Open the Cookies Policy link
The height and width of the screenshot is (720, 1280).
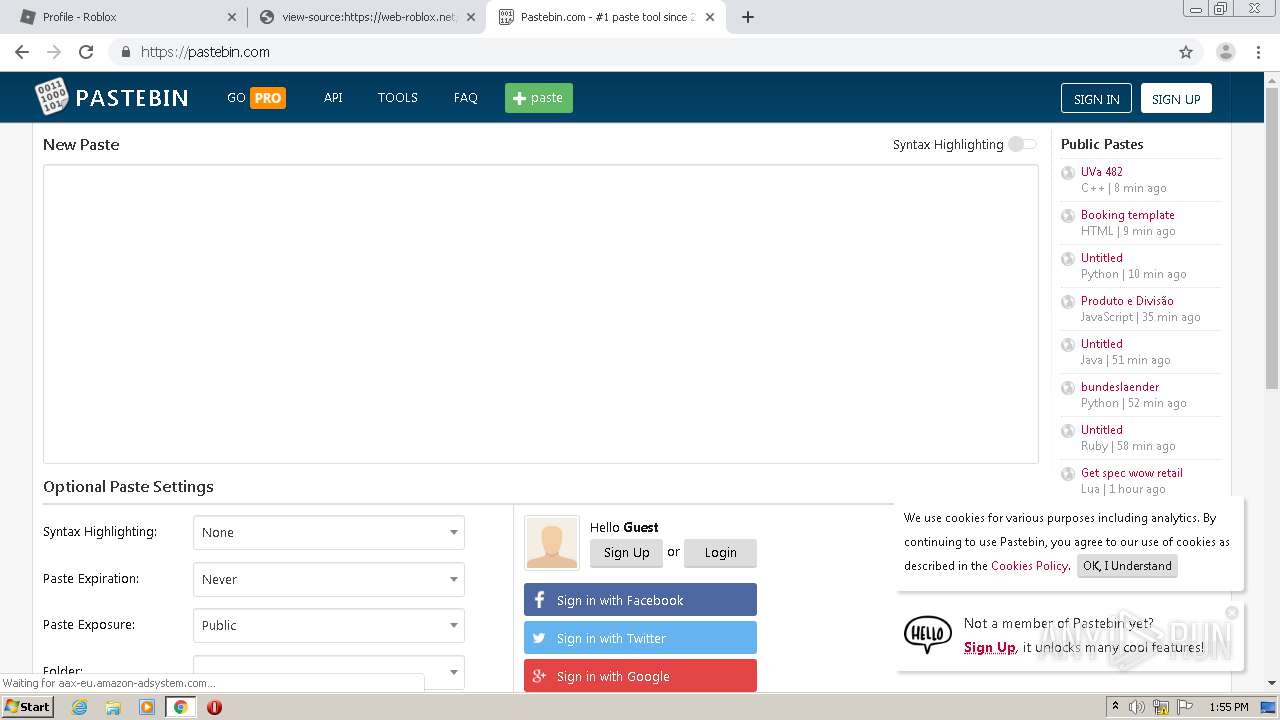1029,566
